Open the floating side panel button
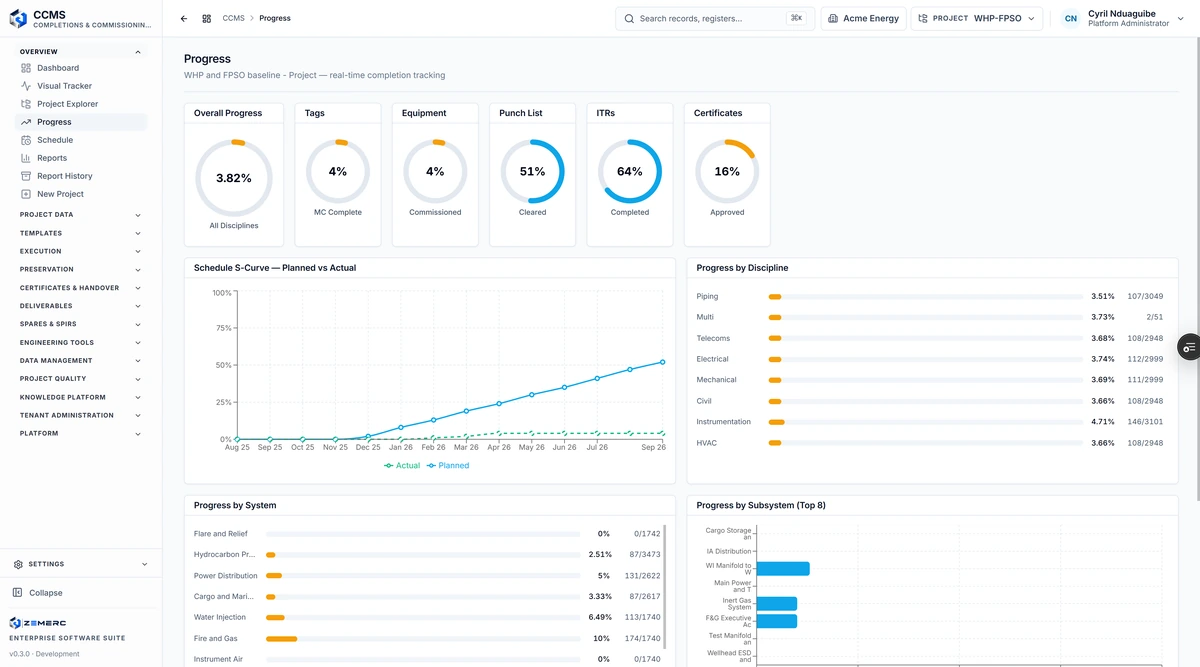The height and width of the screenshot is (667, 1200). (x=1189, y=347)
